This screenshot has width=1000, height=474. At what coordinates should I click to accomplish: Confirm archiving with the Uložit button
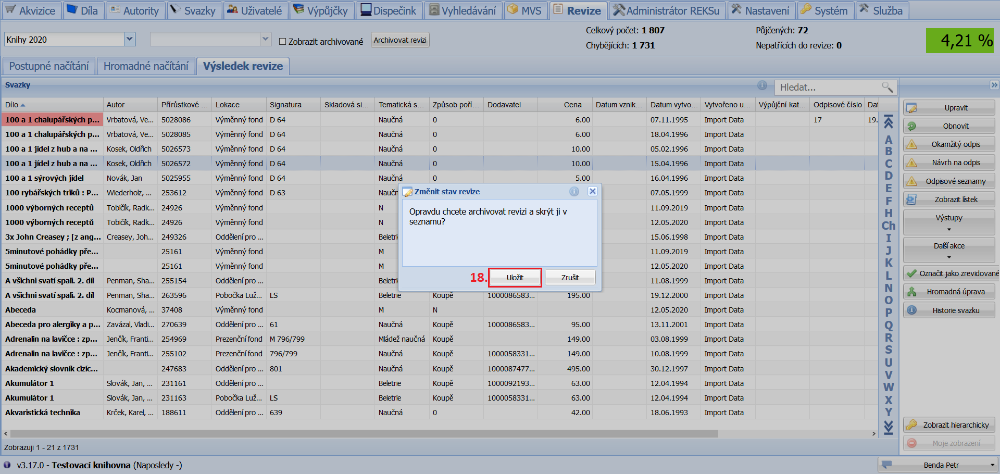coord(515,277)
